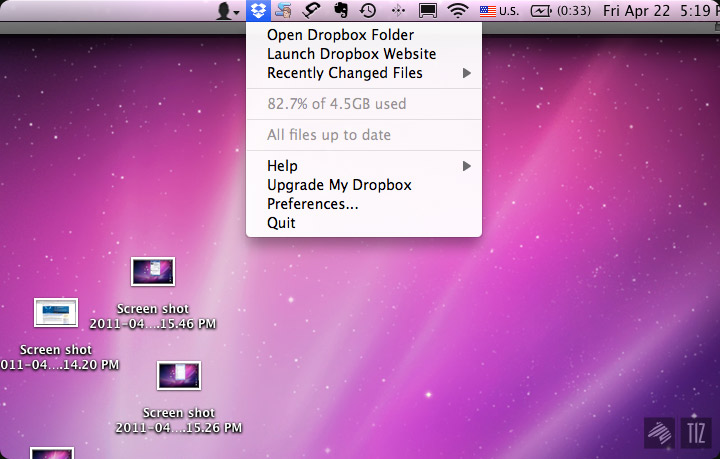Click the TIZ watermark logo
Viewport: 720px width, 459px height.
coord(696,432)
